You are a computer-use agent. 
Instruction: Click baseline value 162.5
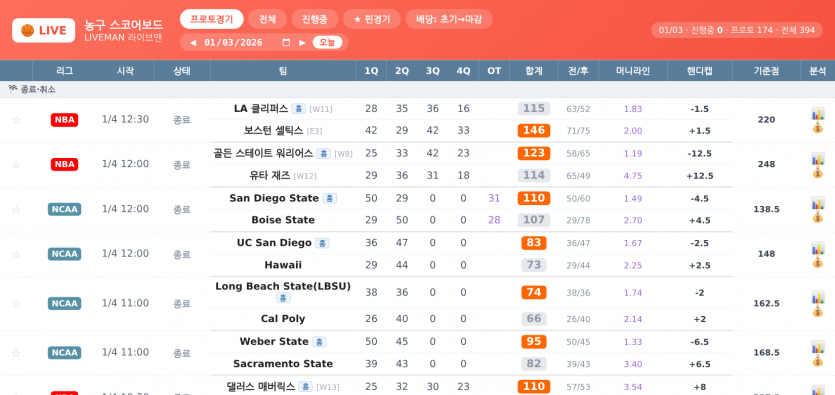766,303
